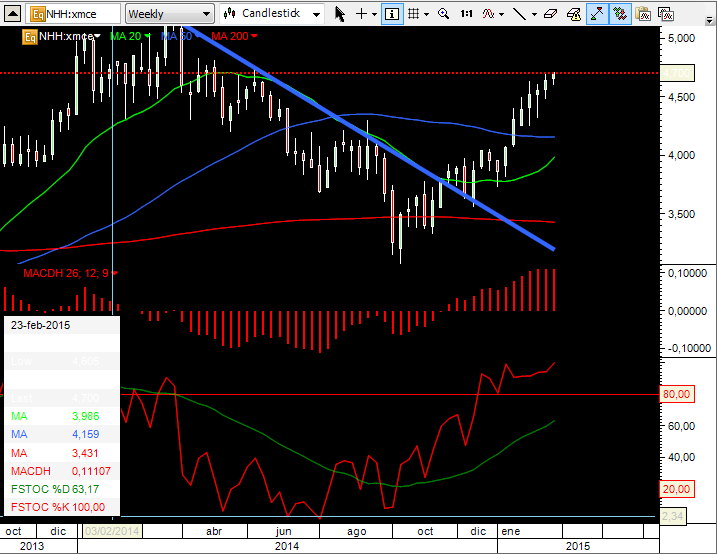Click the FSTOC %D 63,17 row
The width and height of the screenshot is (717, 554).
(62, 489)
